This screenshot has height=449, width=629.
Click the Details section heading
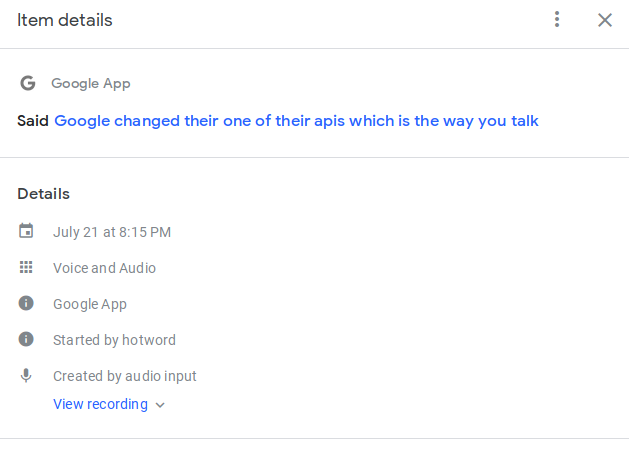pyautogui.click(x=43, y=194)
